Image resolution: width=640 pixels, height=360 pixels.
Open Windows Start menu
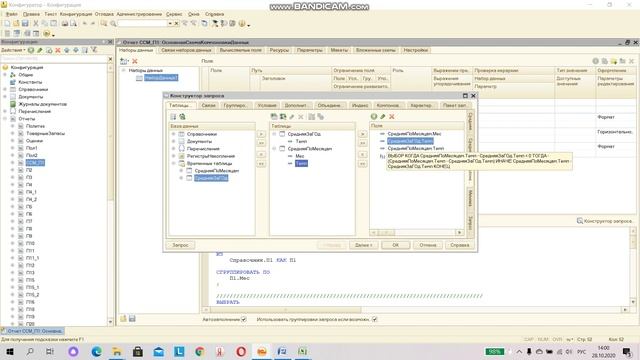pos(9,351)
